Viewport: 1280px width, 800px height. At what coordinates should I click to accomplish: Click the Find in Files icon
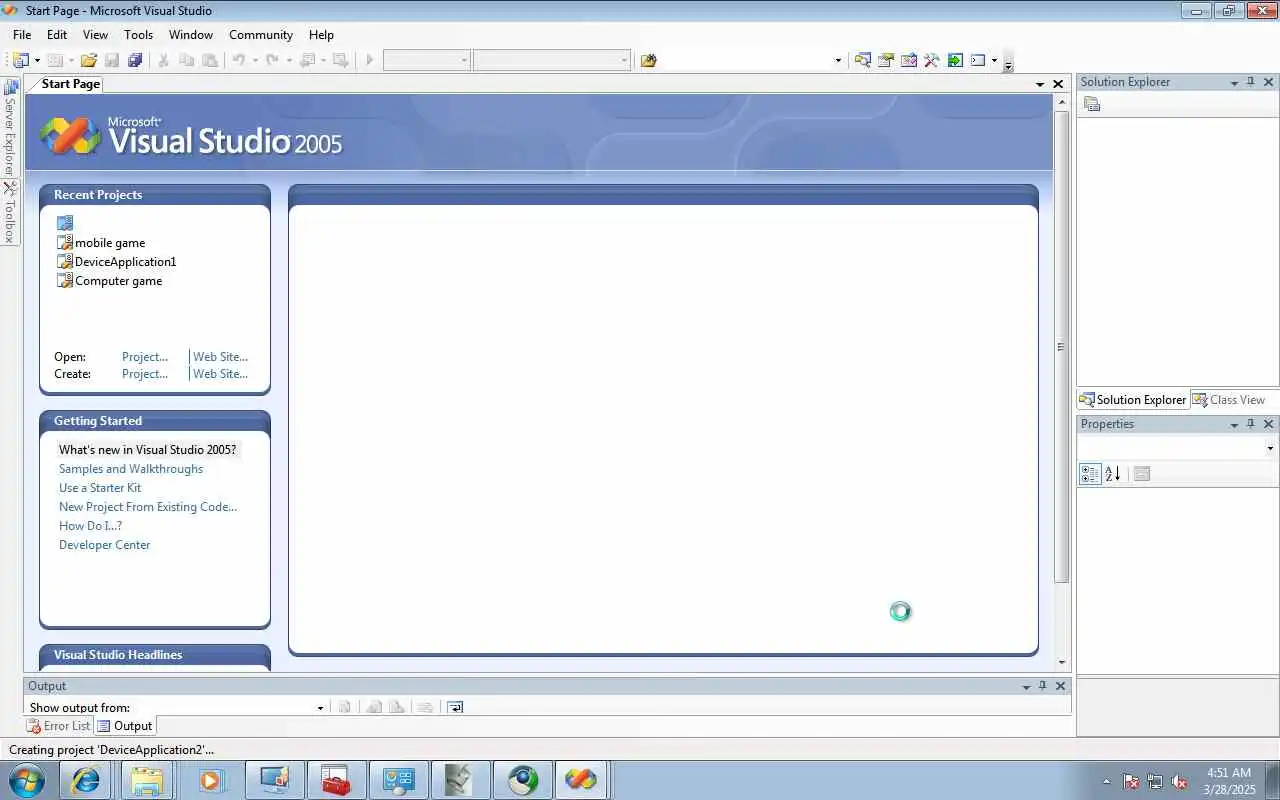click(x=648, y=60)
